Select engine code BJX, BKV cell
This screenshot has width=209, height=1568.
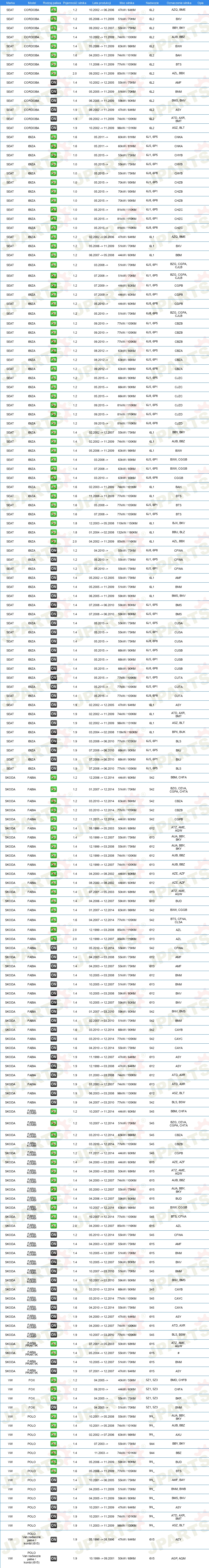coord(179,524)
